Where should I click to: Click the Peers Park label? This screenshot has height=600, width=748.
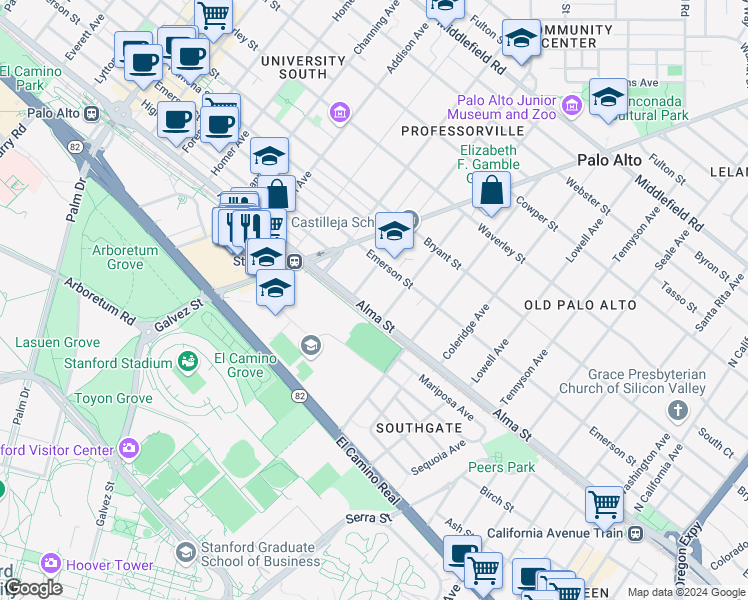click(x=502, y=467)
